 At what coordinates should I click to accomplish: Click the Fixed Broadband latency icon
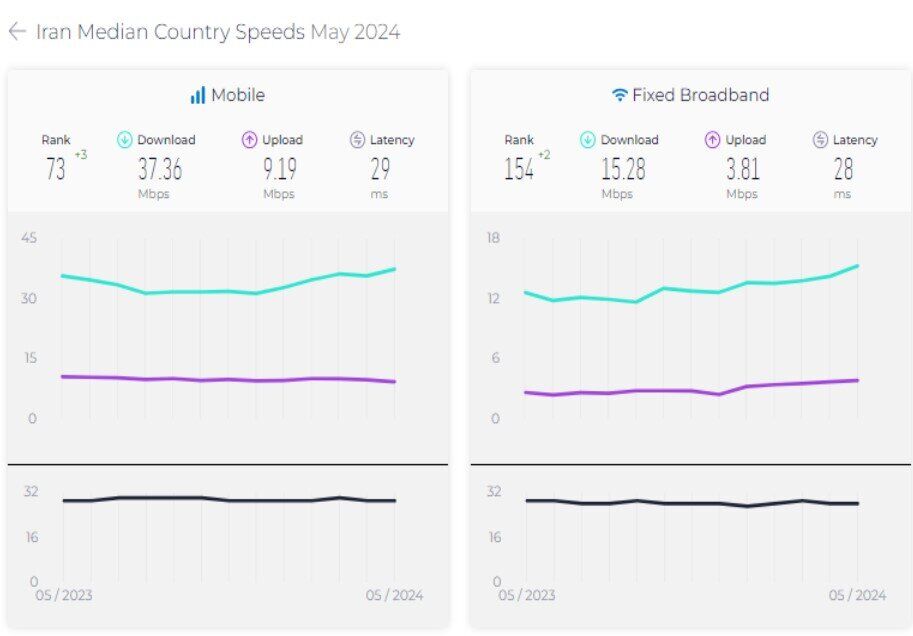point(820,140)
